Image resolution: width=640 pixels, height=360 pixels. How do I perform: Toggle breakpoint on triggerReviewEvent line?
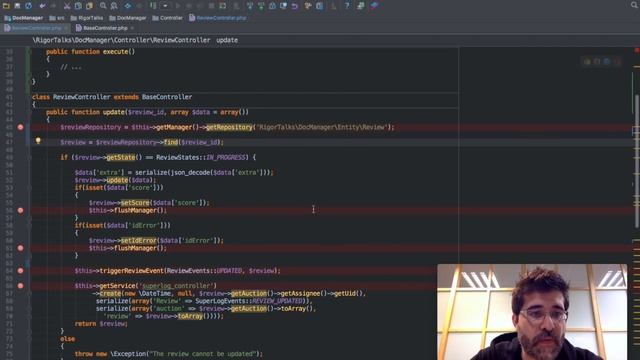coord(20,271)
